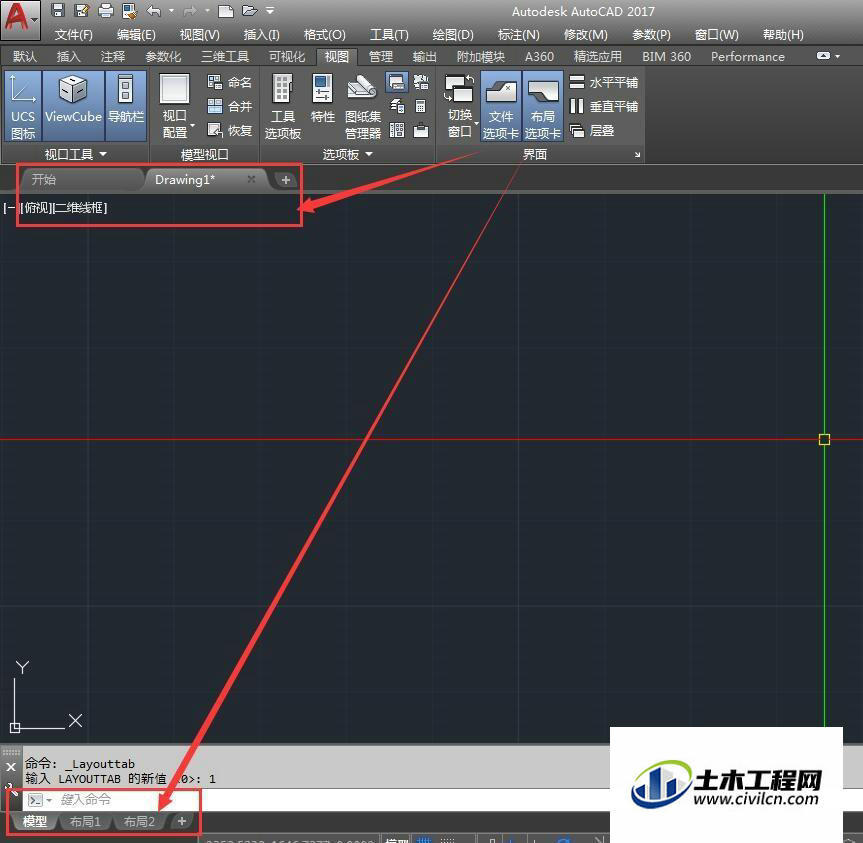
Task: Click the Redo arrow icon
Action: click(189, 10)
